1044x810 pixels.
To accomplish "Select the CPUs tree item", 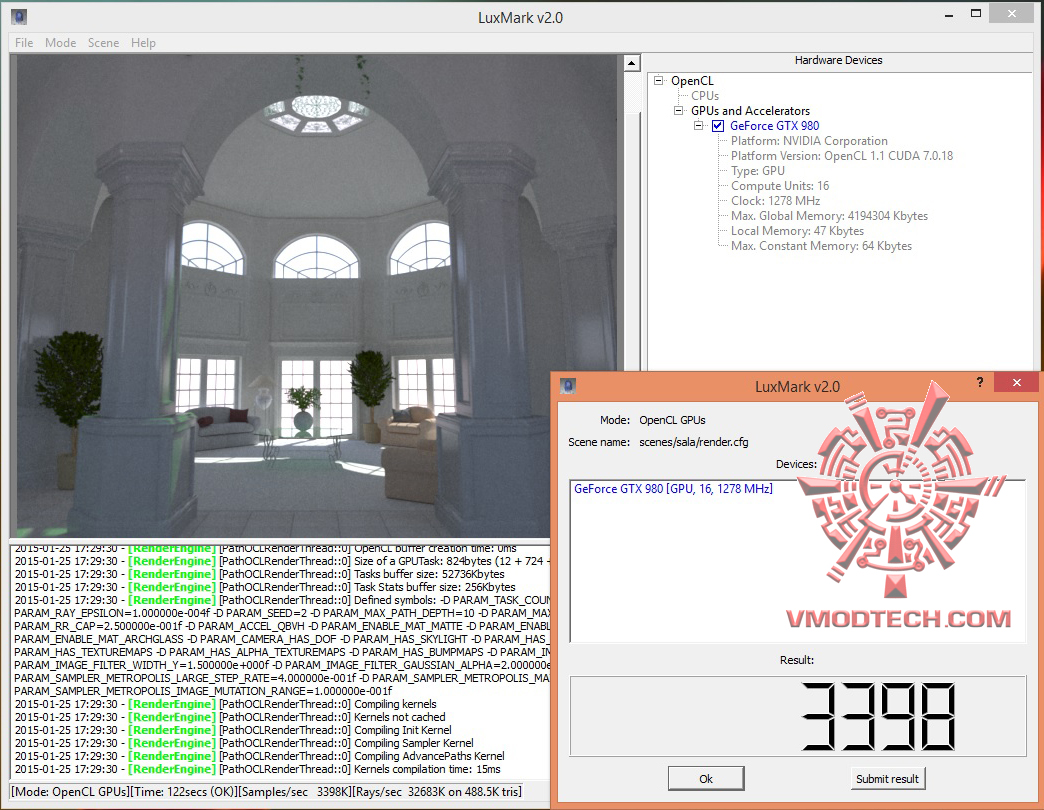I will 704,96.
